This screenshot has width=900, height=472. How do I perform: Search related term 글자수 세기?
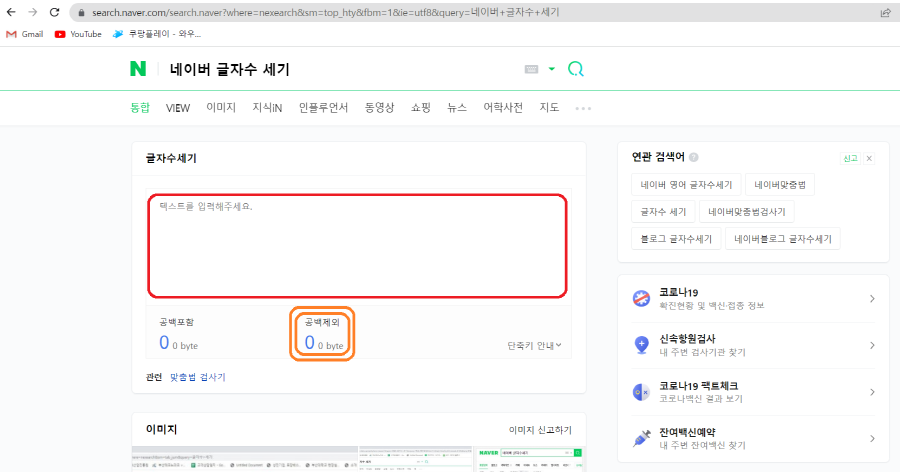[x=664, y=212]
